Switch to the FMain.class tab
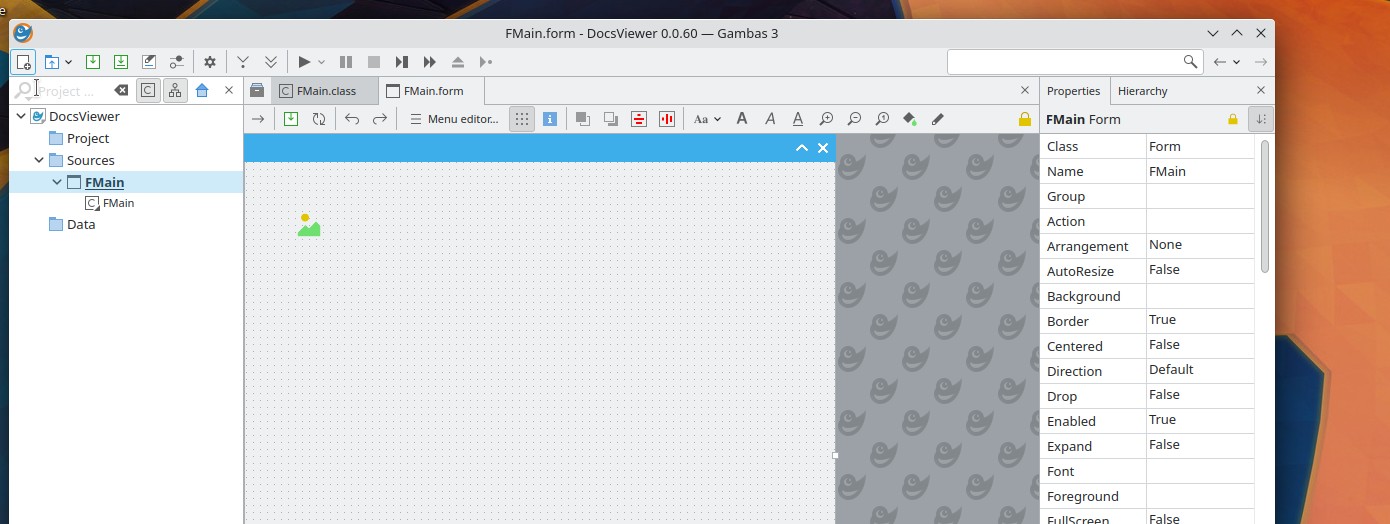Screen dimensions: 1390x524 click(x=325, y=91)
